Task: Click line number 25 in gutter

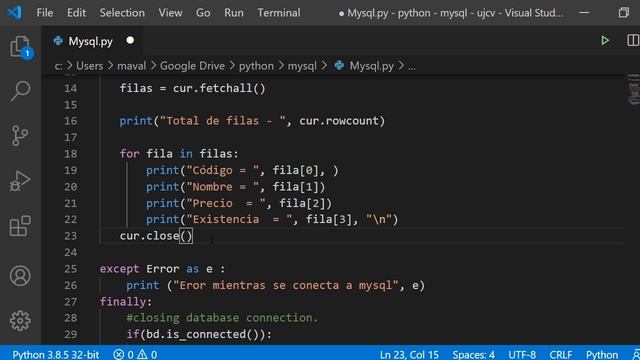Action: pos(71,269)
